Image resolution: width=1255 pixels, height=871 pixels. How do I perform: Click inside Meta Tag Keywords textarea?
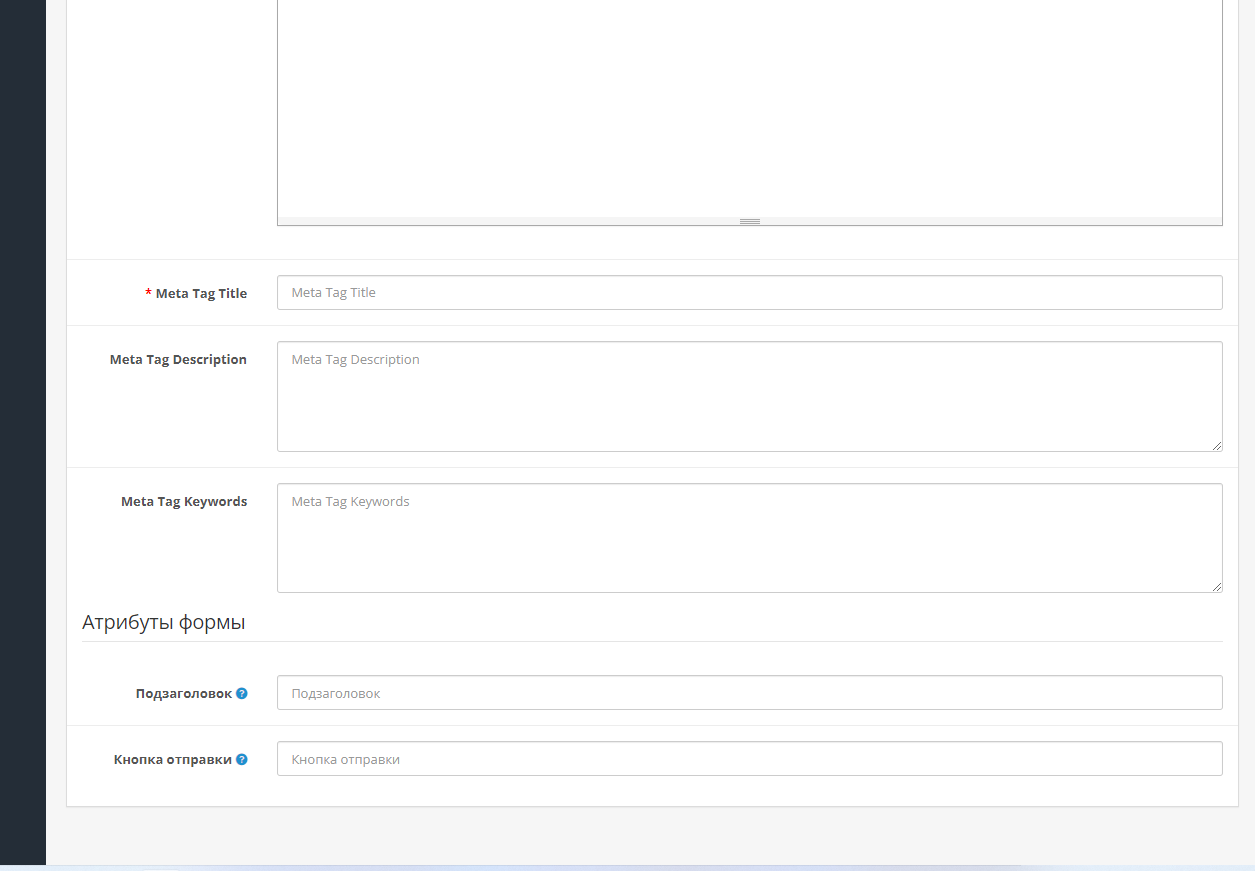[x=749, y=538]
